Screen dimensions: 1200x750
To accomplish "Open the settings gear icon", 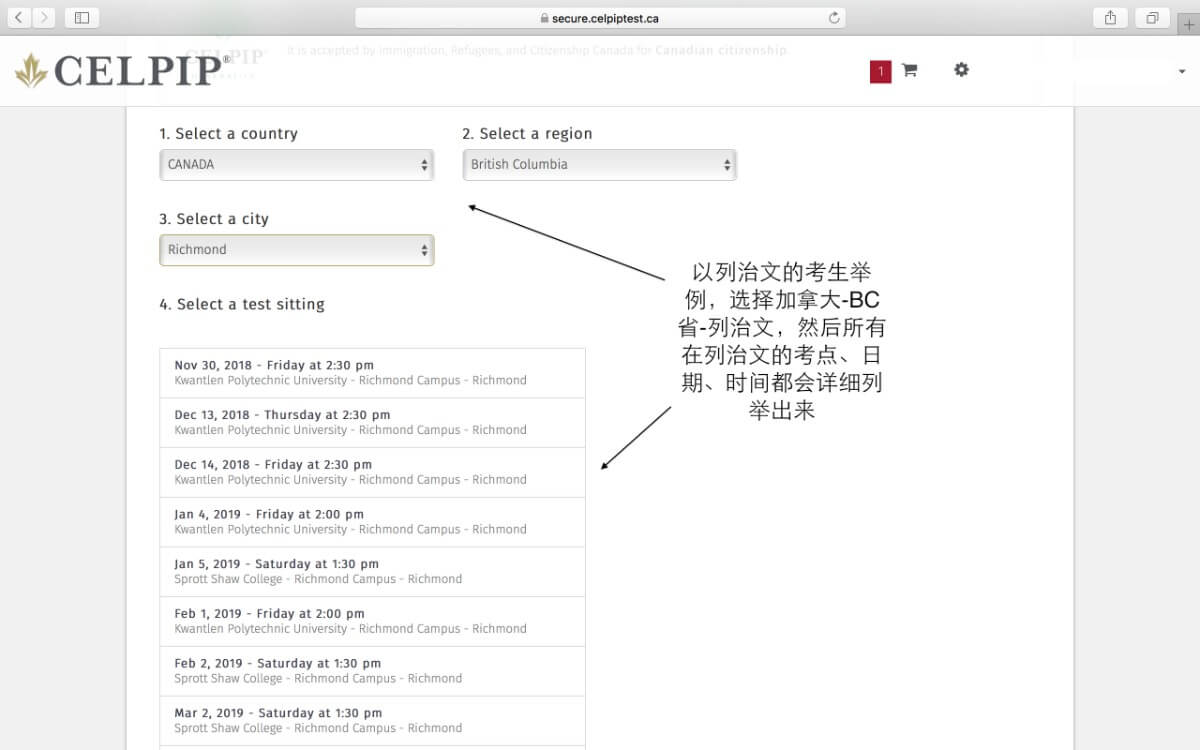I will coord(961,69).
